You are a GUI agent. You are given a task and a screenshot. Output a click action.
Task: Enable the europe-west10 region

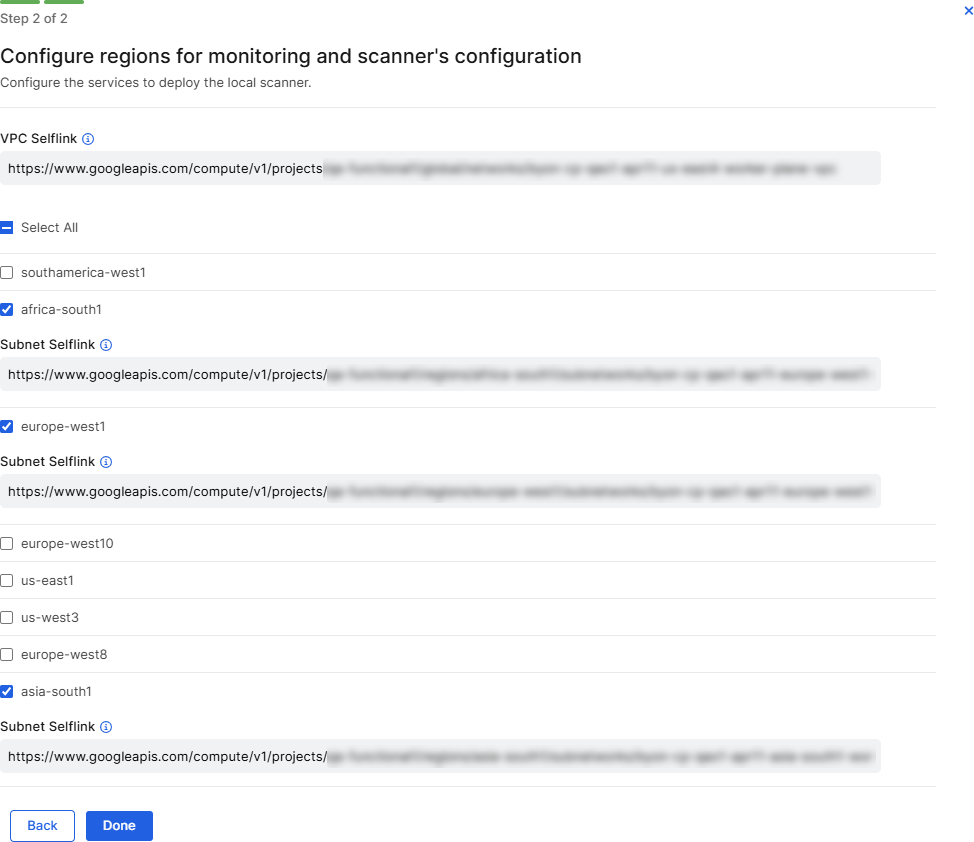[x=6, y=543]
